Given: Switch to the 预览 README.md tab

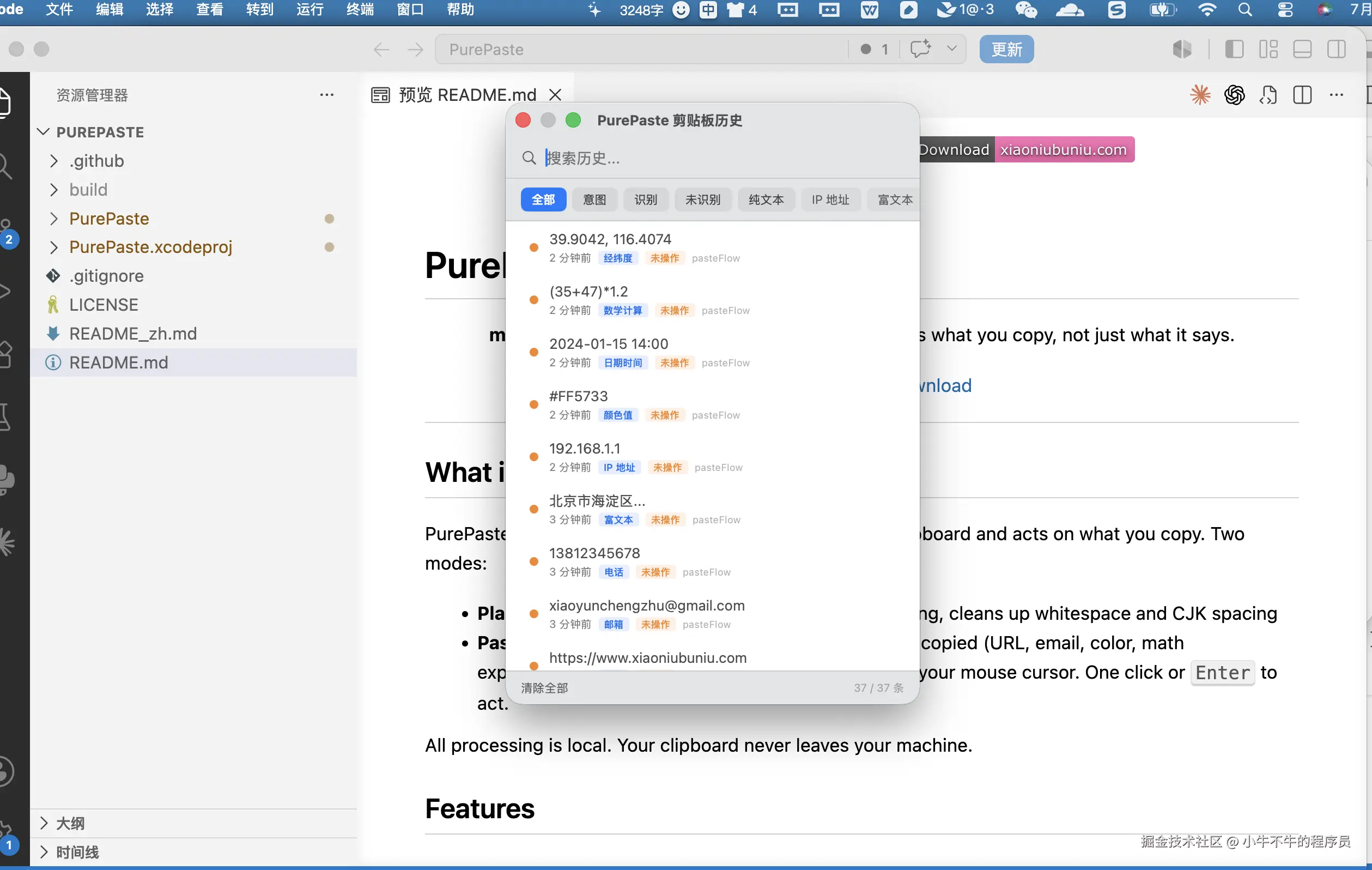Looking at the screenshot, I should 467,95.
